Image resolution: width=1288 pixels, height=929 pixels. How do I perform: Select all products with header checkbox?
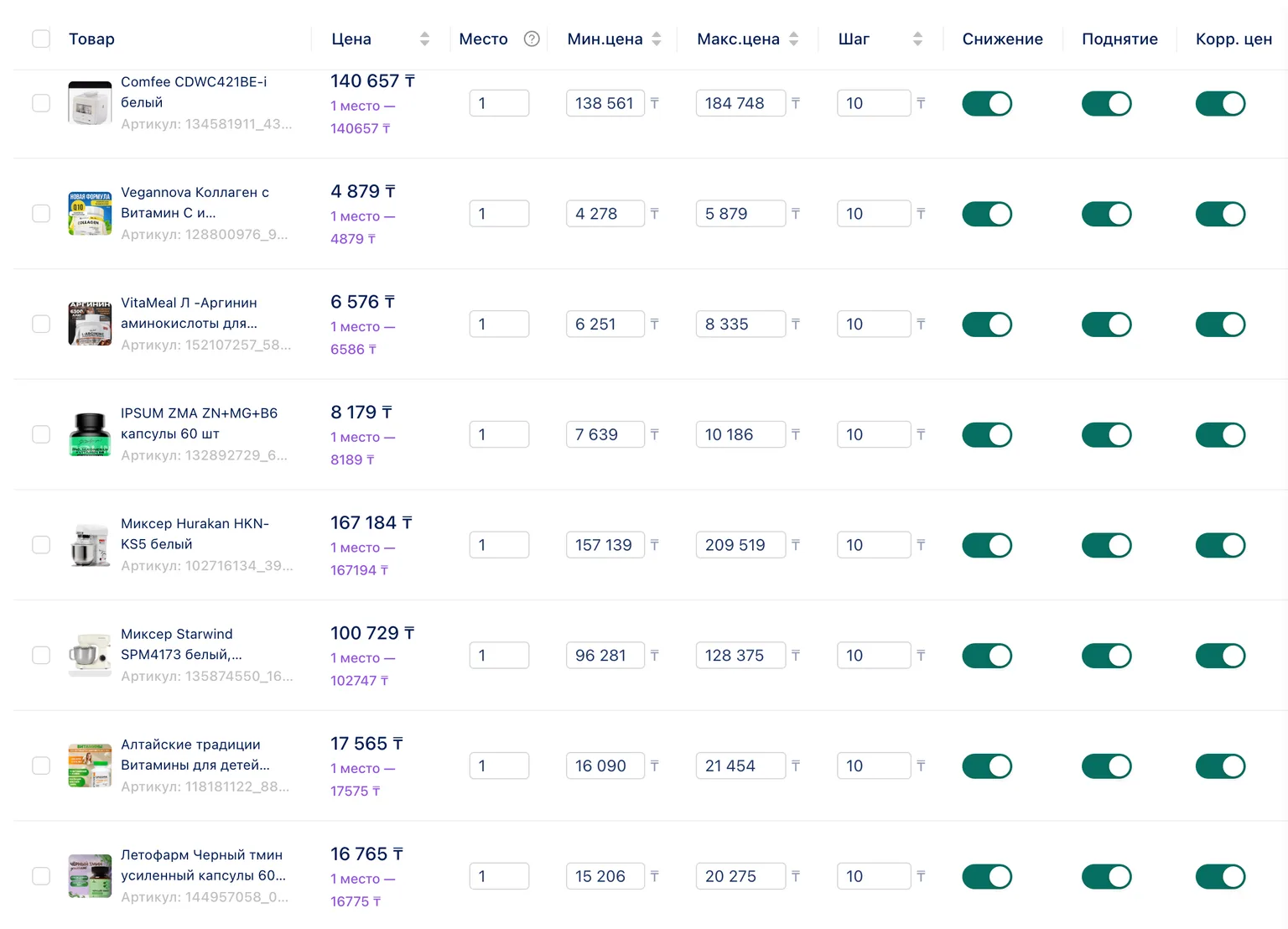click(x=41, y=39)
